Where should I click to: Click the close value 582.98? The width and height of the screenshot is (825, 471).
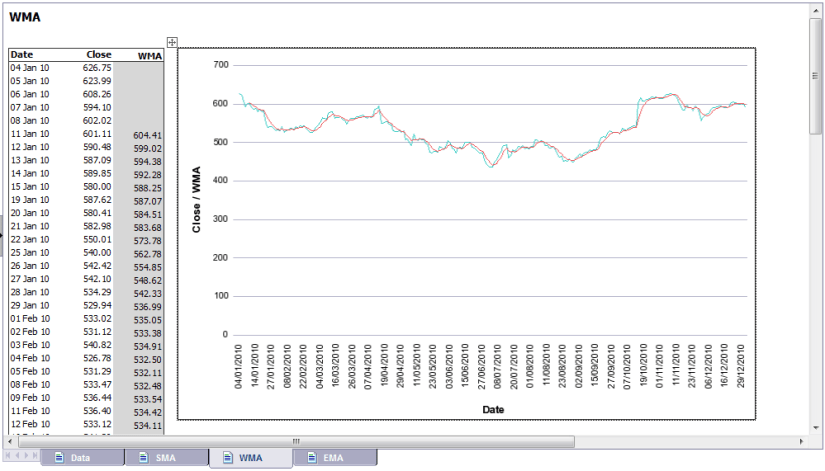coord(97,226)
